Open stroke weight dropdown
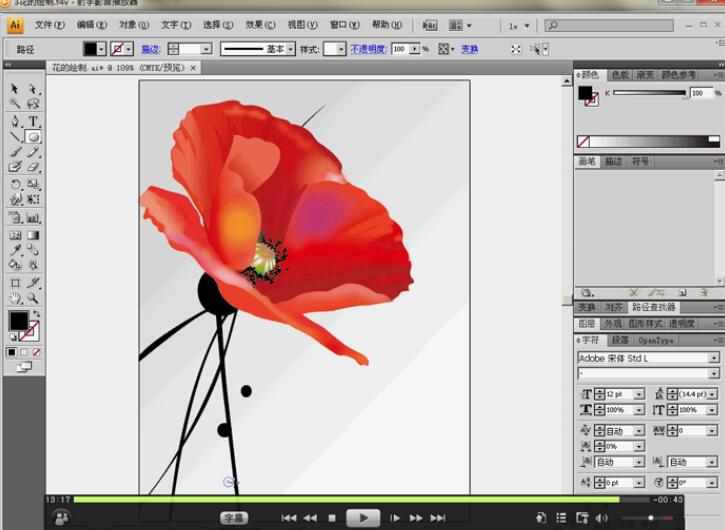Image resolution: width=725 pixels, height=530 pixels. pyautogui.click(x=207, y=49)
